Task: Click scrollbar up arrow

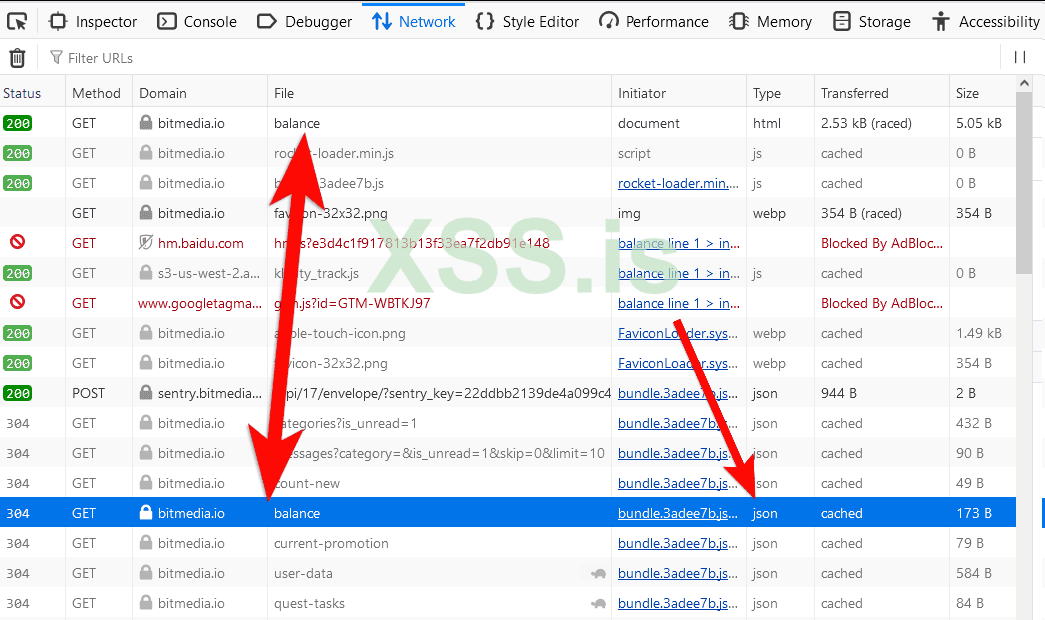Action: click(1024, 83)
